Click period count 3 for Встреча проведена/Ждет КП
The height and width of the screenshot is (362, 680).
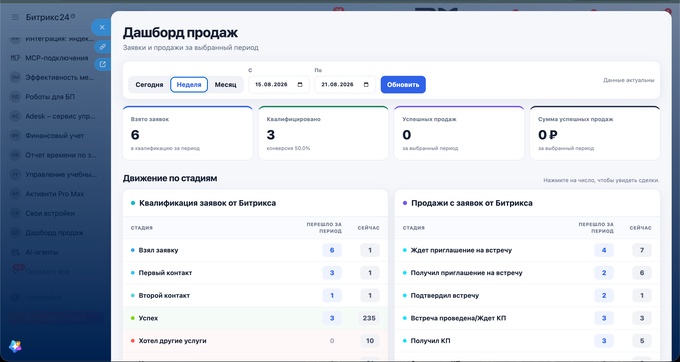coord(604,318)
